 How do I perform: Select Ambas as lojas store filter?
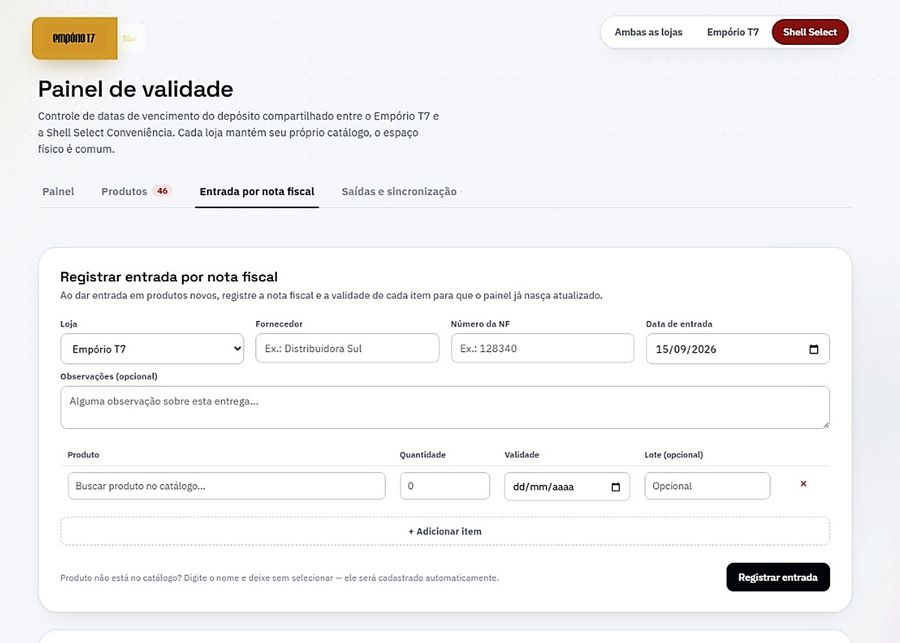tap(648, 32)
